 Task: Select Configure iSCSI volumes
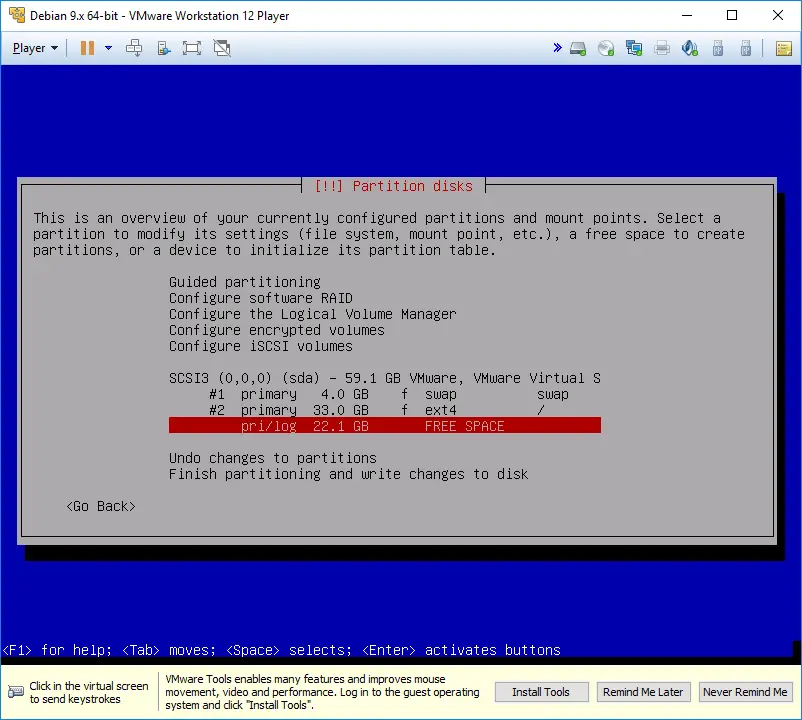(x=261, y=346)
